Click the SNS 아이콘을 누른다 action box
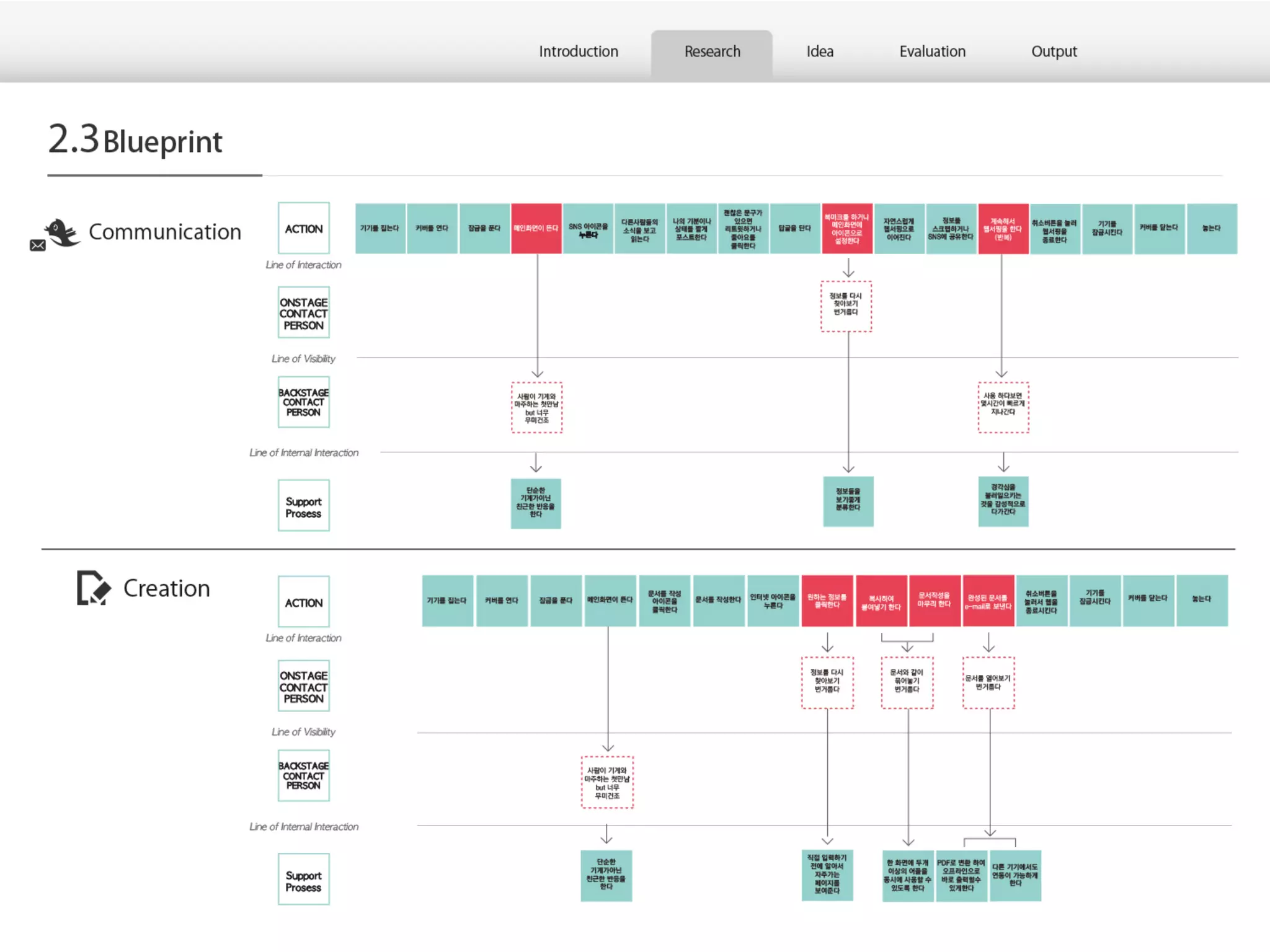 (x=588, y=229)
